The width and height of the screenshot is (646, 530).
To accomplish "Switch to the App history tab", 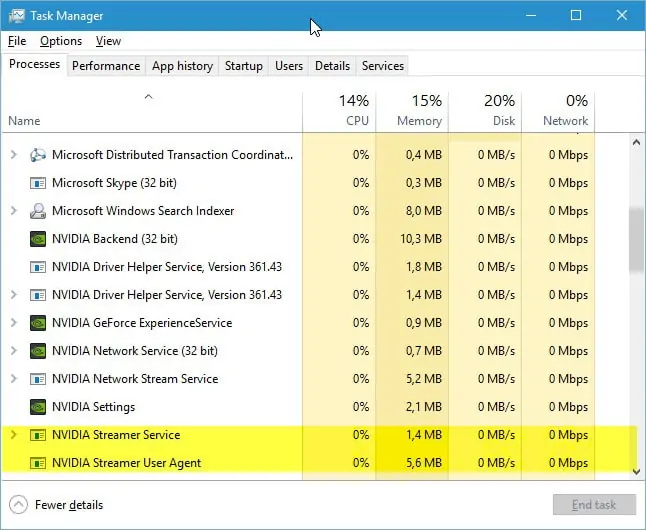I will [x=183, y=66].
